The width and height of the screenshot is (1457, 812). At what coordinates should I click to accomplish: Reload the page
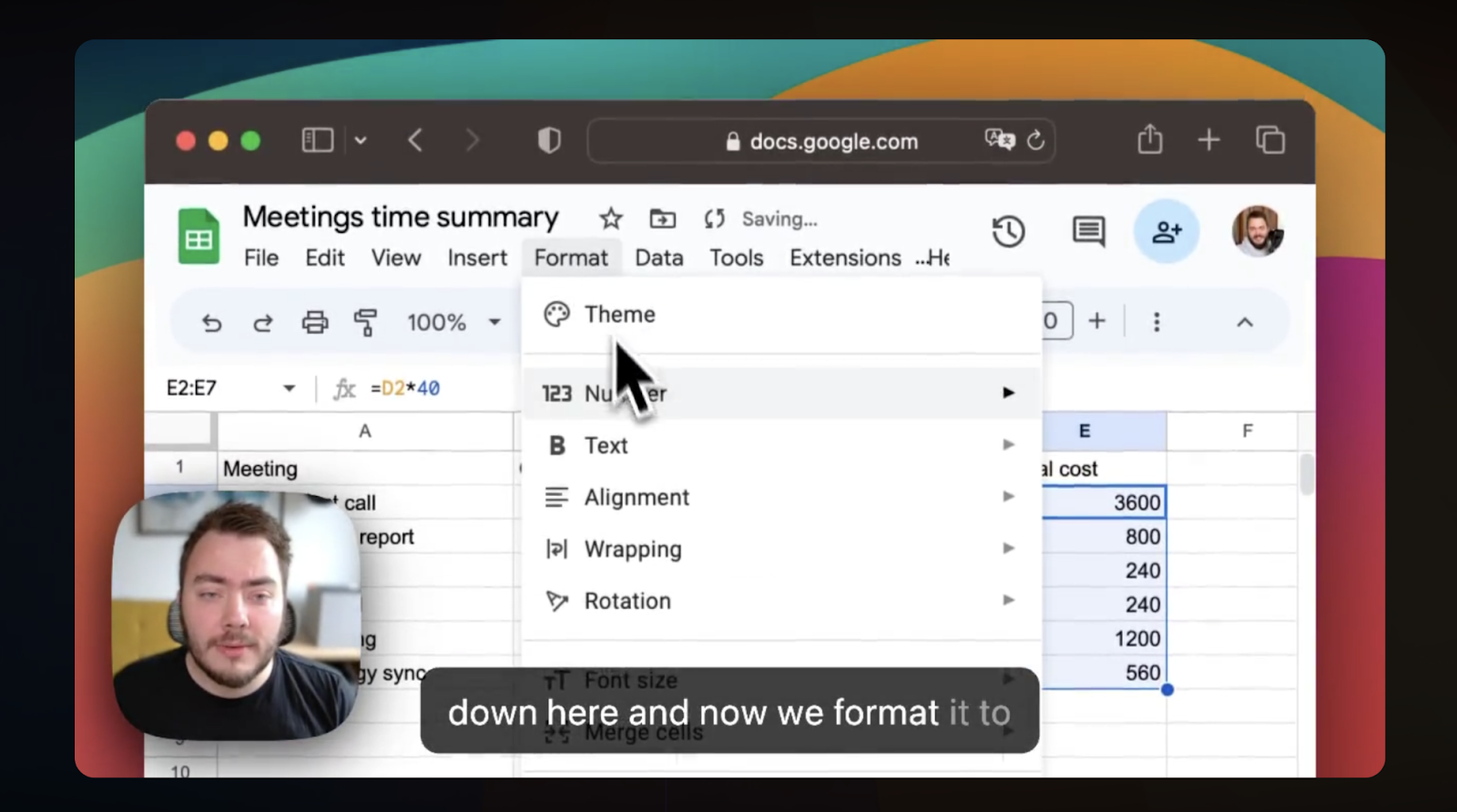[1035, 140]
